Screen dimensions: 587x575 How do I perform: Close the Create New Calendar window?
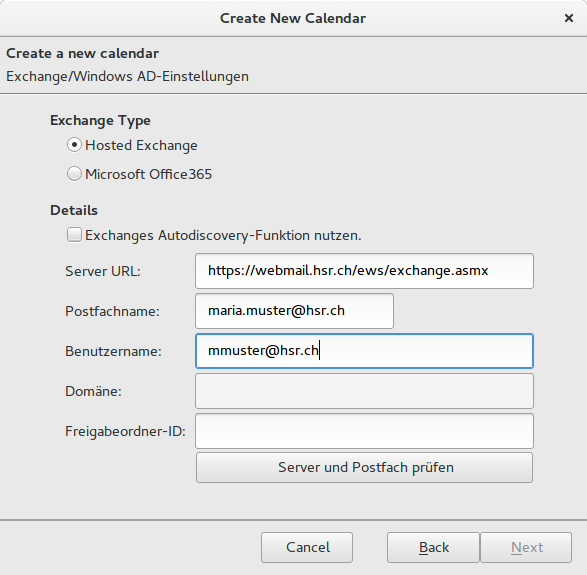coord(569,18)
